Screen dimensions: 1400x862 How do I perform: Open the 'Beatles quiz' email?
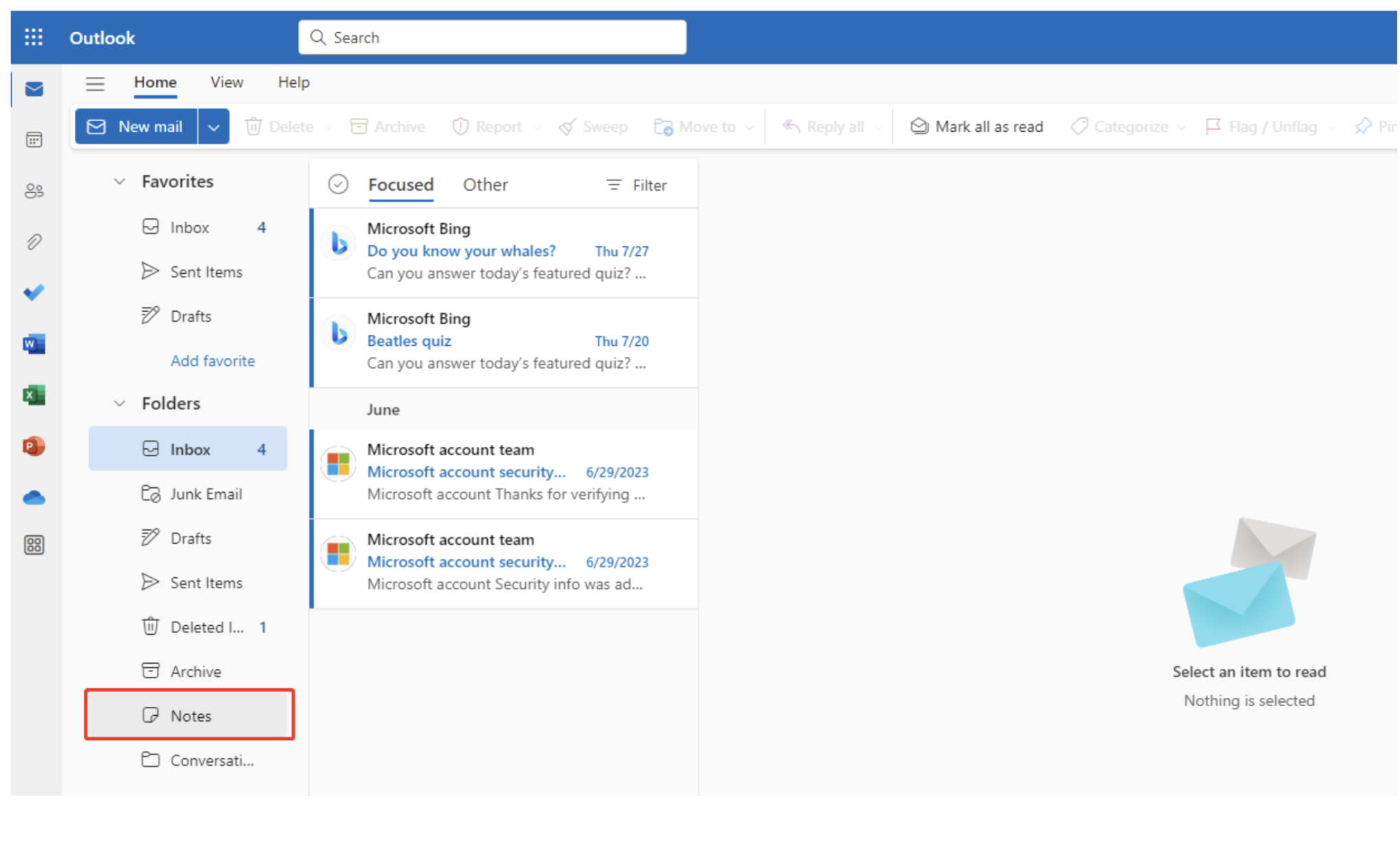[x=504, y=342]
